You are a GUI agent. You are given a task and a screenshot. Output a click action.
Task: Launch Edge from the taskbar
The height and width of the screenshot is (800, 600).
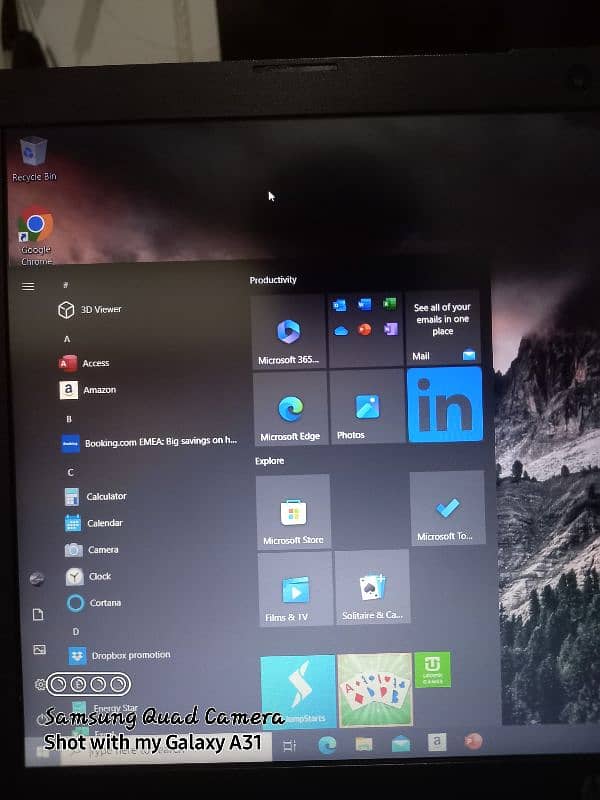tap(327, 745)
